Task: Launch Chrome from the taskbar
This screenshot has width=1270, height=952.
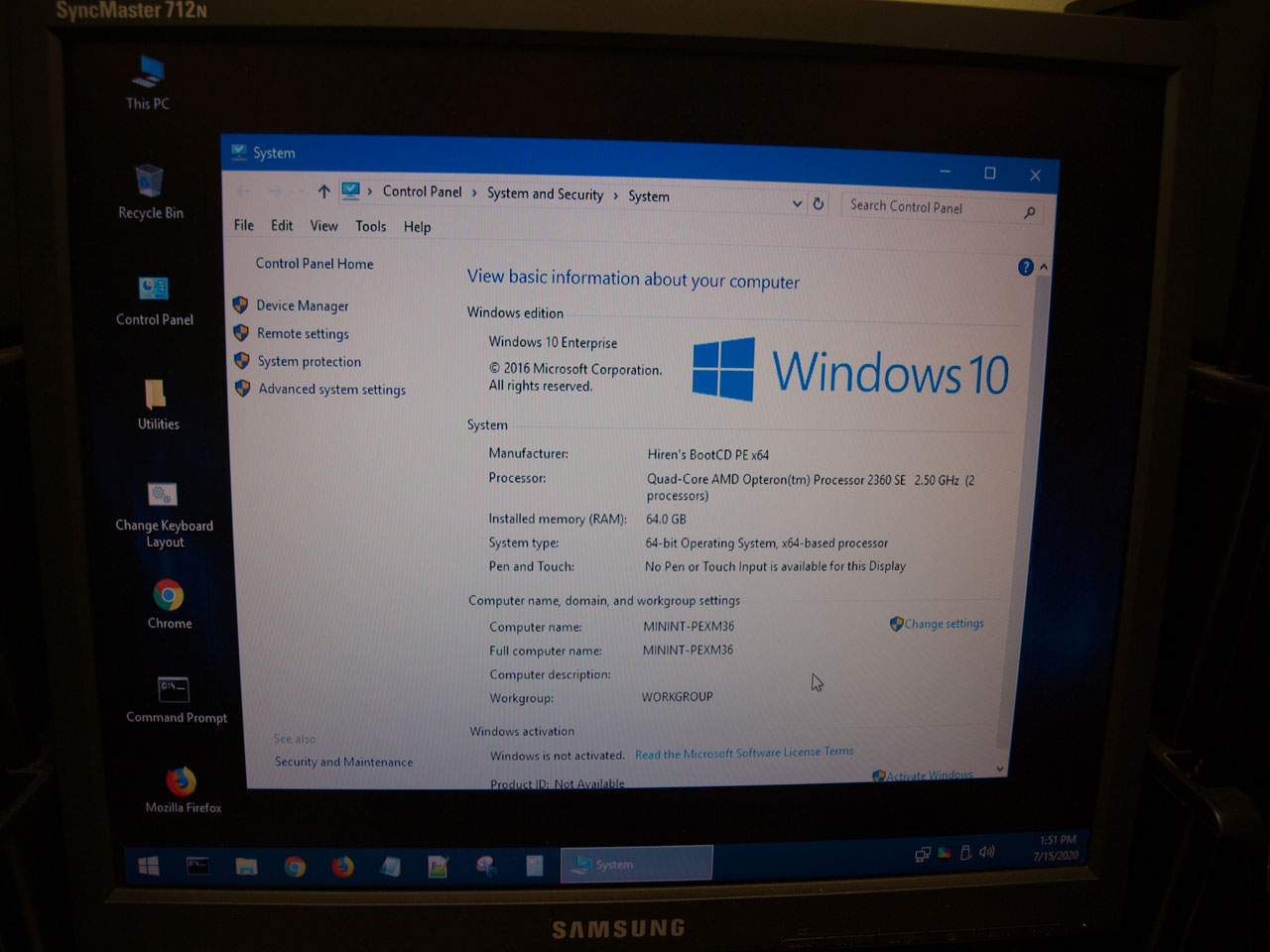Action: pos(295,867)
